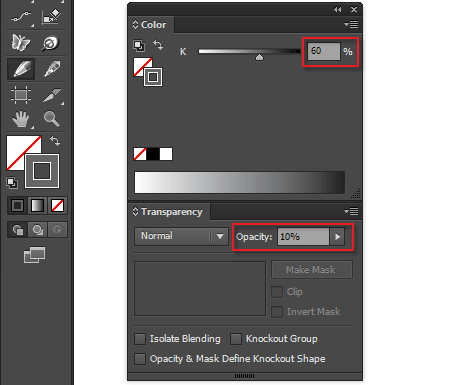Click Default Fill and Stroke in Color panel
The image size is (450, 385).
click(139, 46)
